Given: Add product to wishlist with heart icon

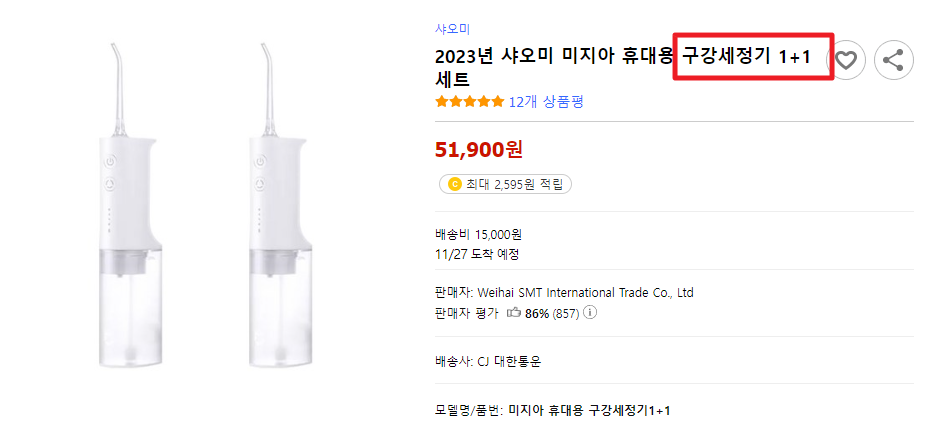Looking at the screenshot, I should point(847,60).
